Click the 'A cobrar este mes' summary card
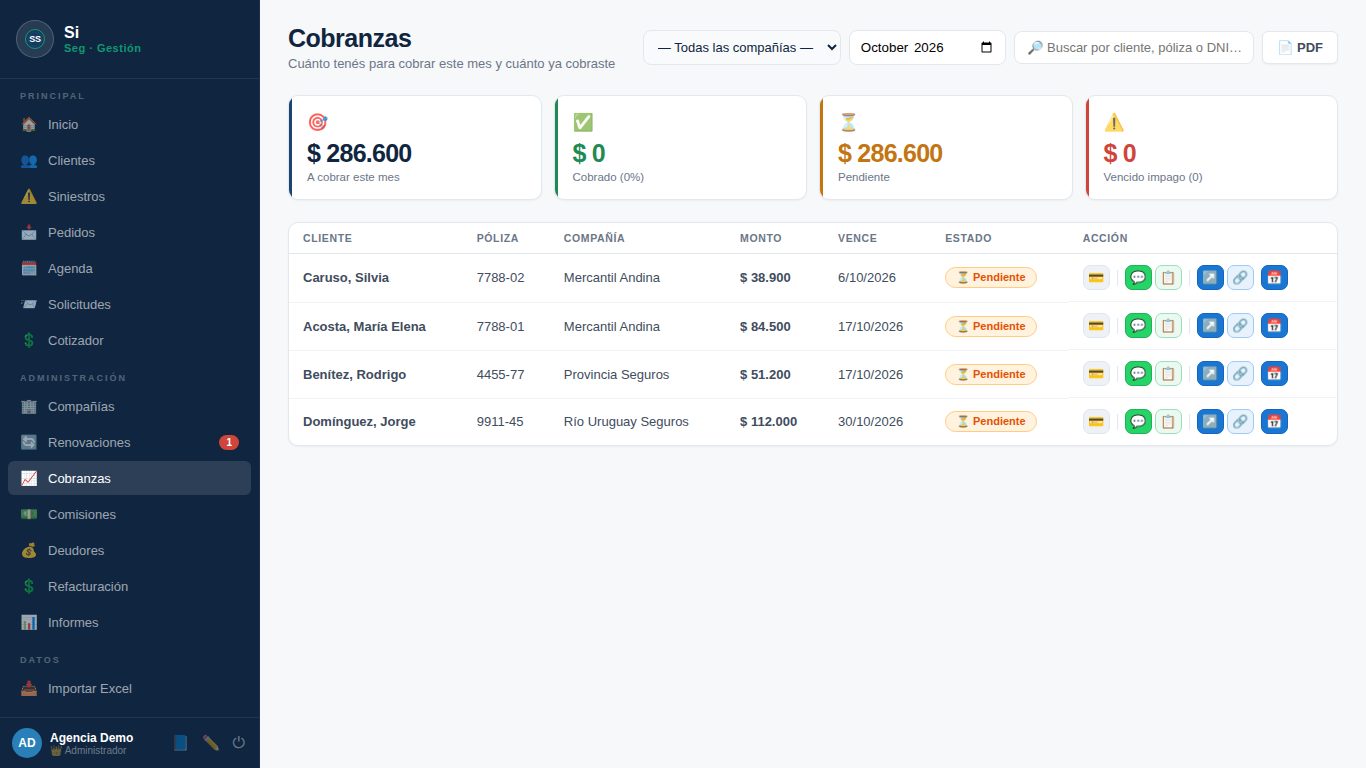The width and height of the screenshot is (1366, 768). point(415,147)
